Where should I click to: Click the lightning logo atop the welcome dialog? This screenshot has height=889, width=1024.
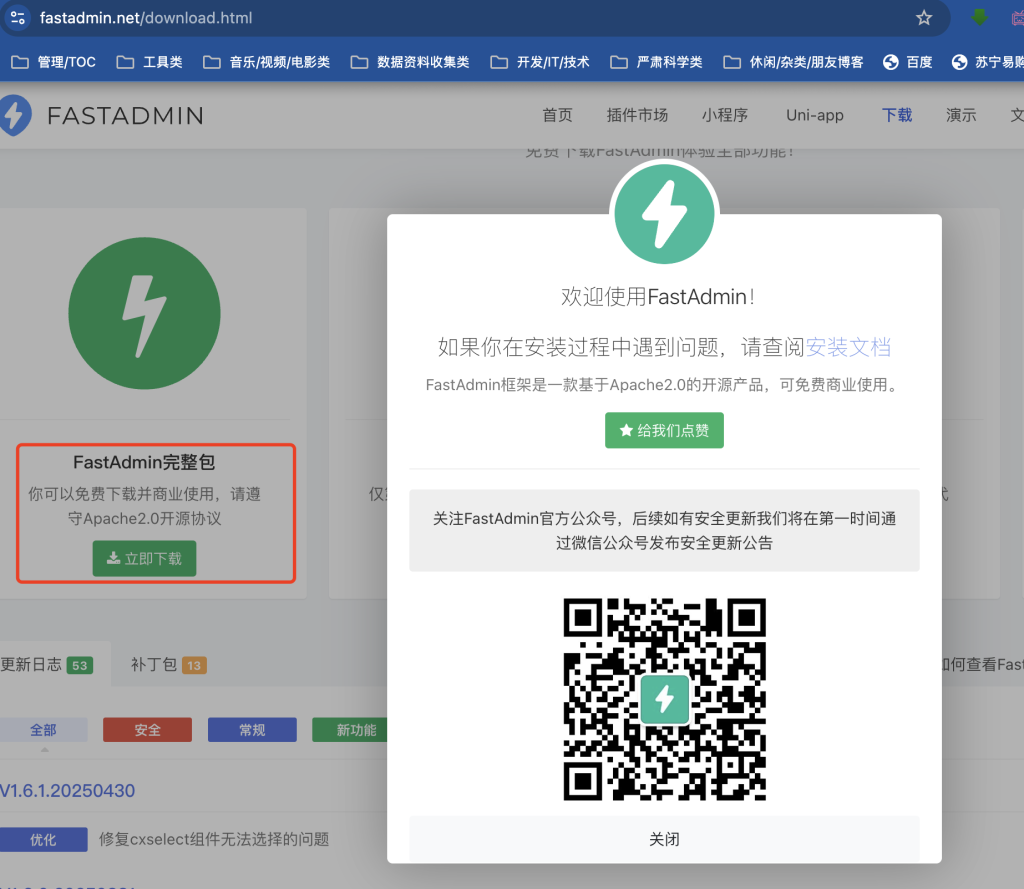click(664, 215)
